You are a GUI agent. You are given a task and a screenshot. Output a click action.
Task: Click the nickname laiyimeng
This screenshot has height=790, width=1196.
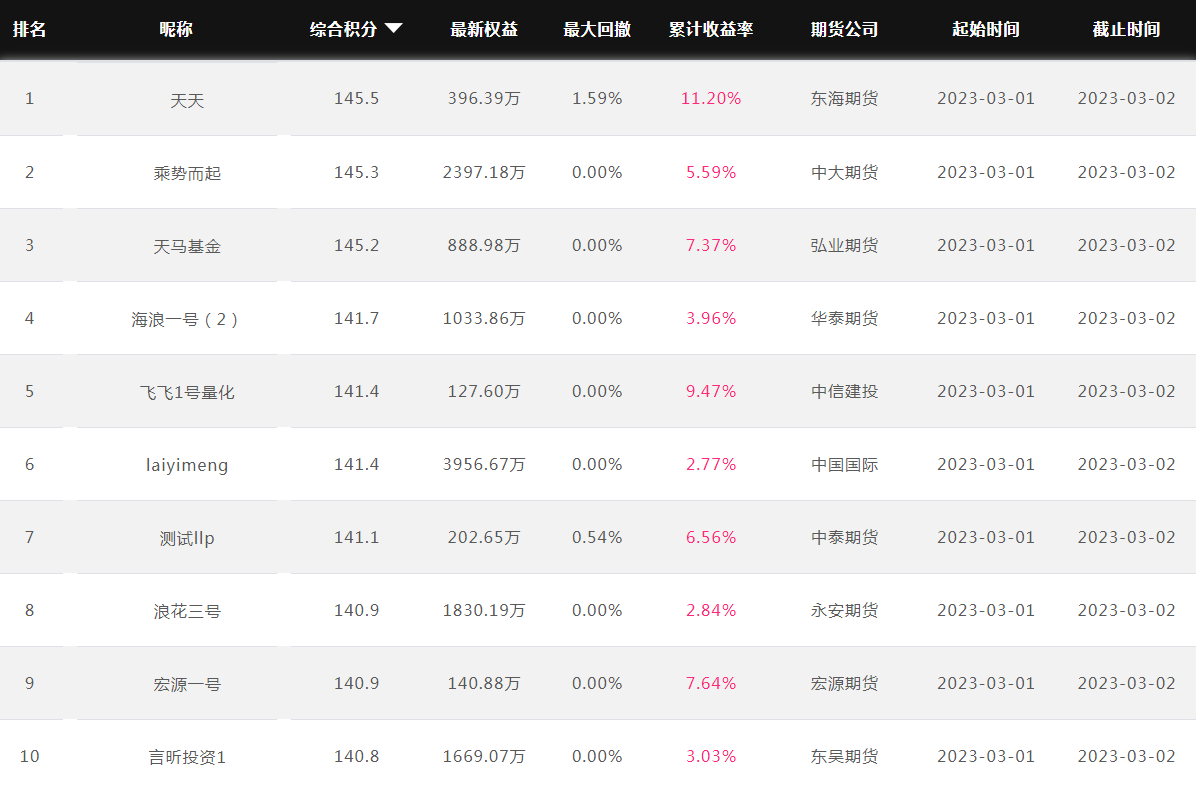187,465
